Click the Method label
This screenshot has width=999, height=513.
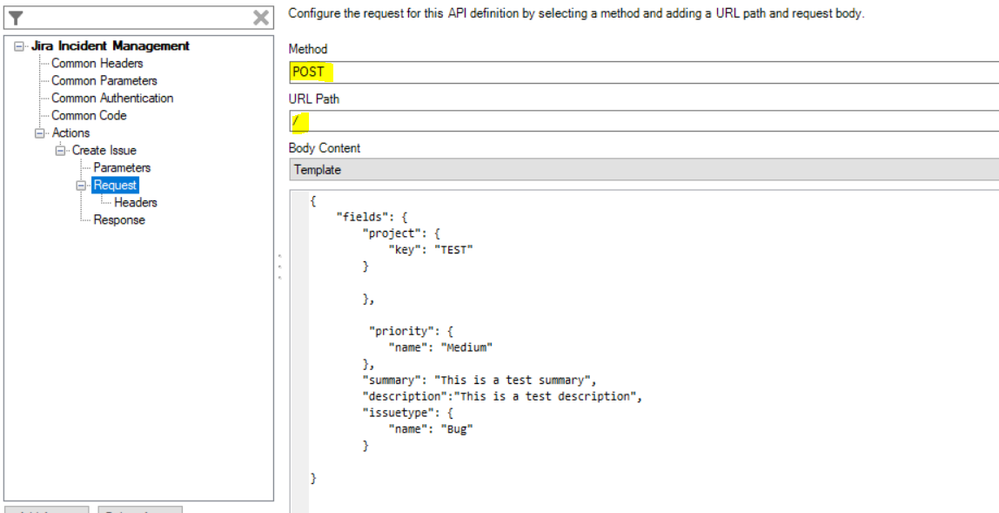click(308, 49)
